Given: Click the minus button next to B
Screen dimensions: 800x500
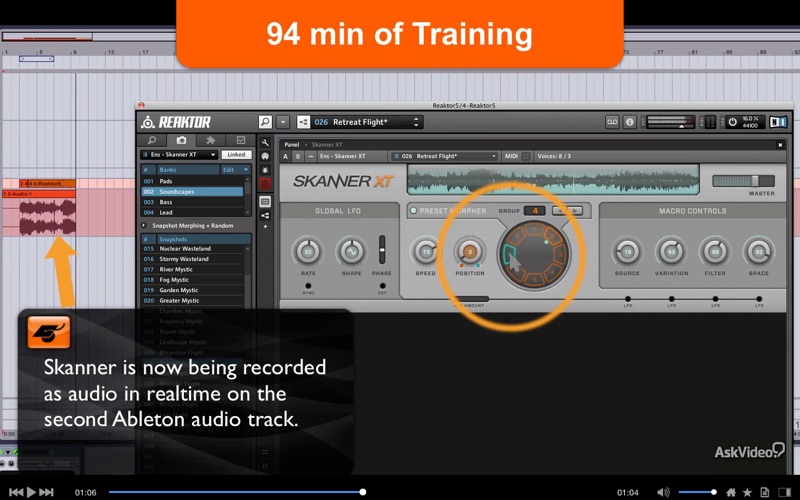Looking at the screenshot, I should 310,156.
